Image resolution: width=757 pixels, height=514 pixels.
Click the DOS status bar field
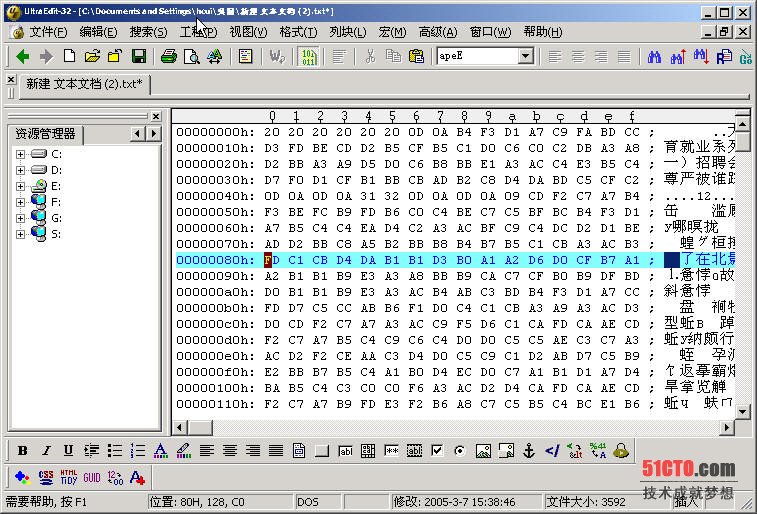pos(316,502)
